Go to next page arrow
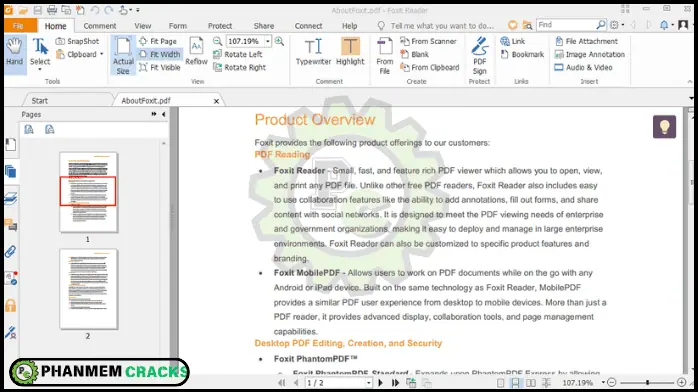This screenshot has width=698, height=392. point(381,383)
